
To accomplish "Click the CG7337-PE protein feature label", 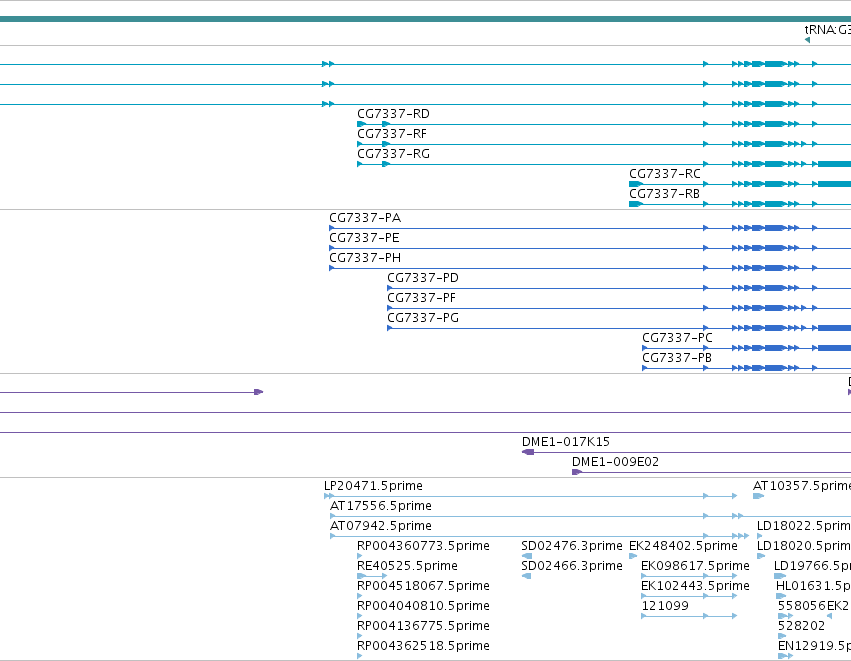I will (364, 238).
